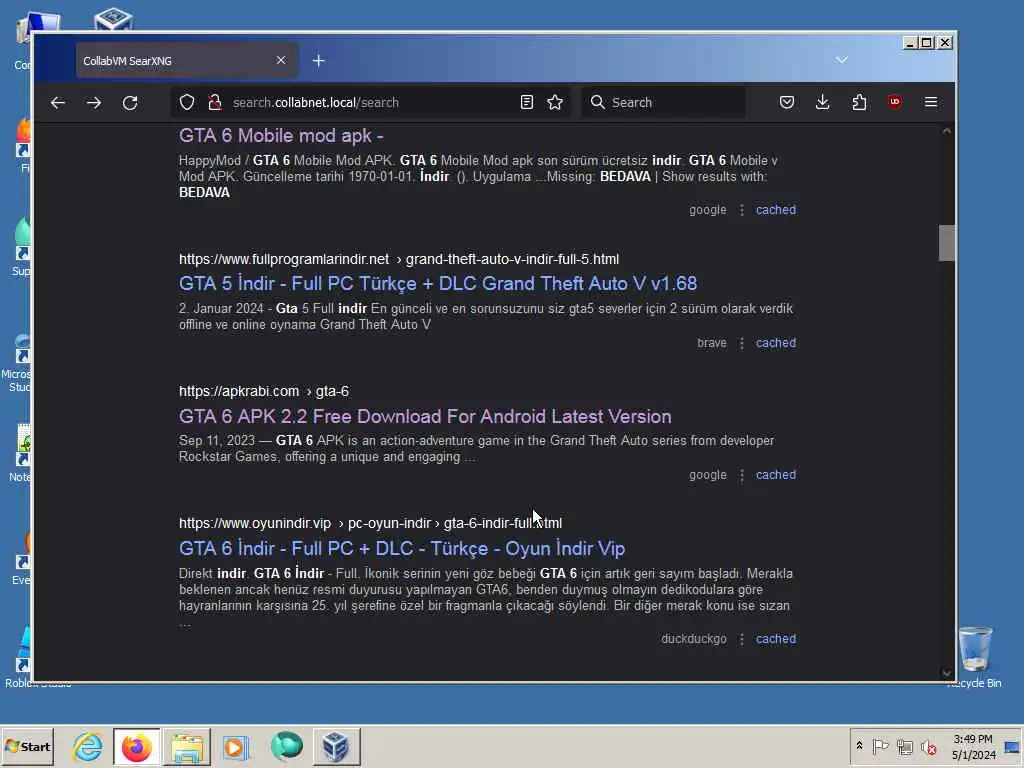Viewport: 1024px width, 768px height.
Task: Click the fullprogramlarindir.net result URL
Action: 399,259
